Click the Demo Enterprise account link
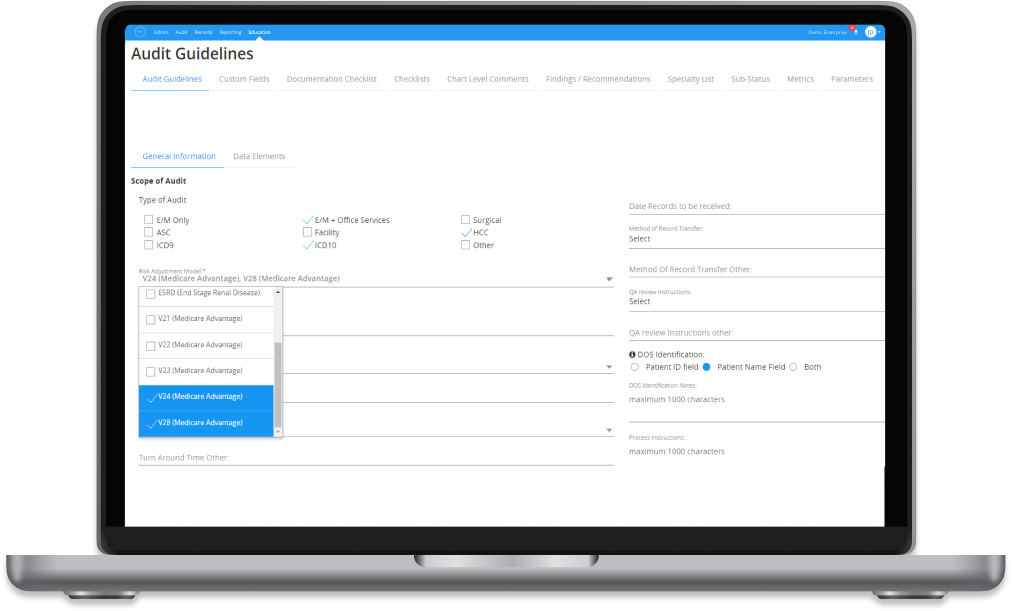 (x=827, y=31)
